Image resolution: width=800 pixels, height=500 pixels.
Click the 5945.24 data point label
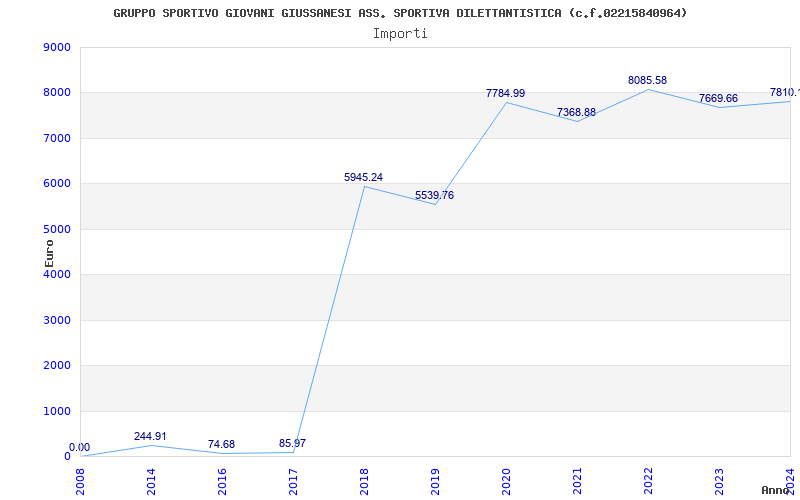point(363,177)
